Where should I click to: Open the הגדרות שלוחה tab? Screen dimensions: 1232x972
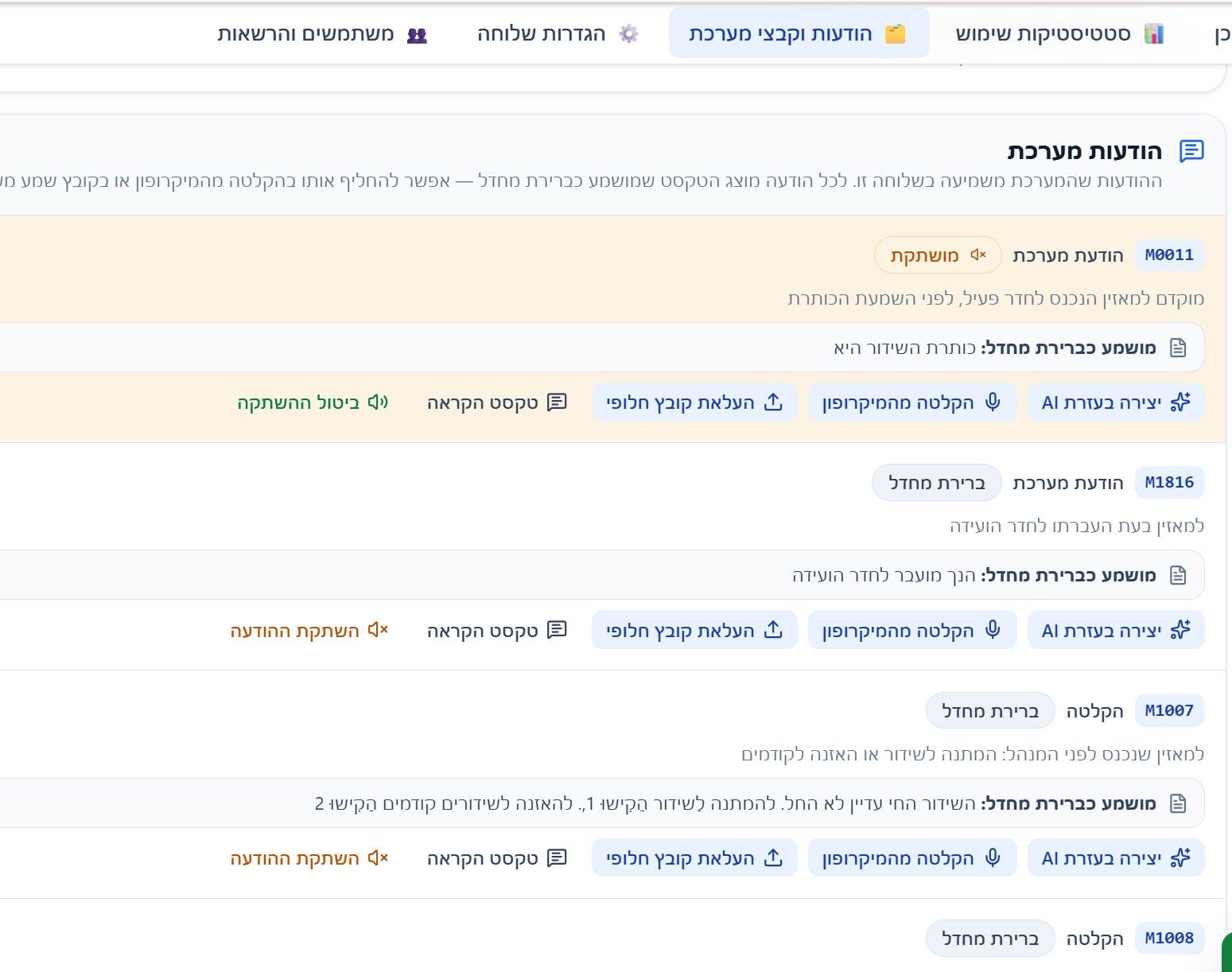tap(558, 33)
